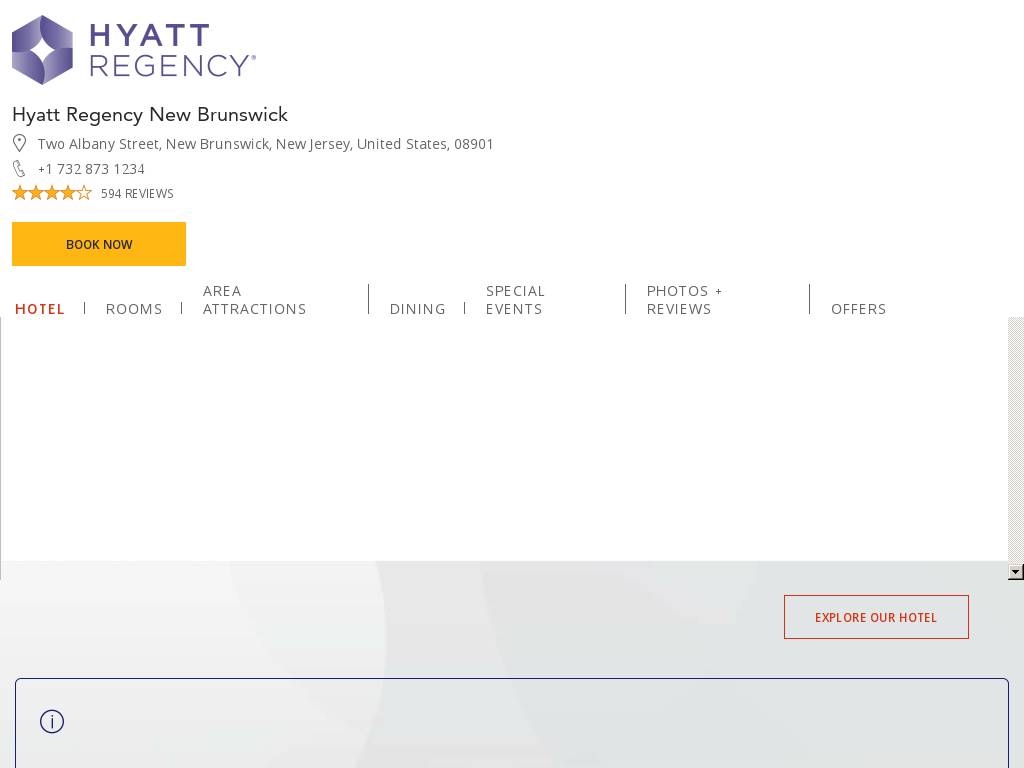The width and height of the screenshot is (1024, 768).
Task: Click the information circle icon
Action: (x=52, y=722)
